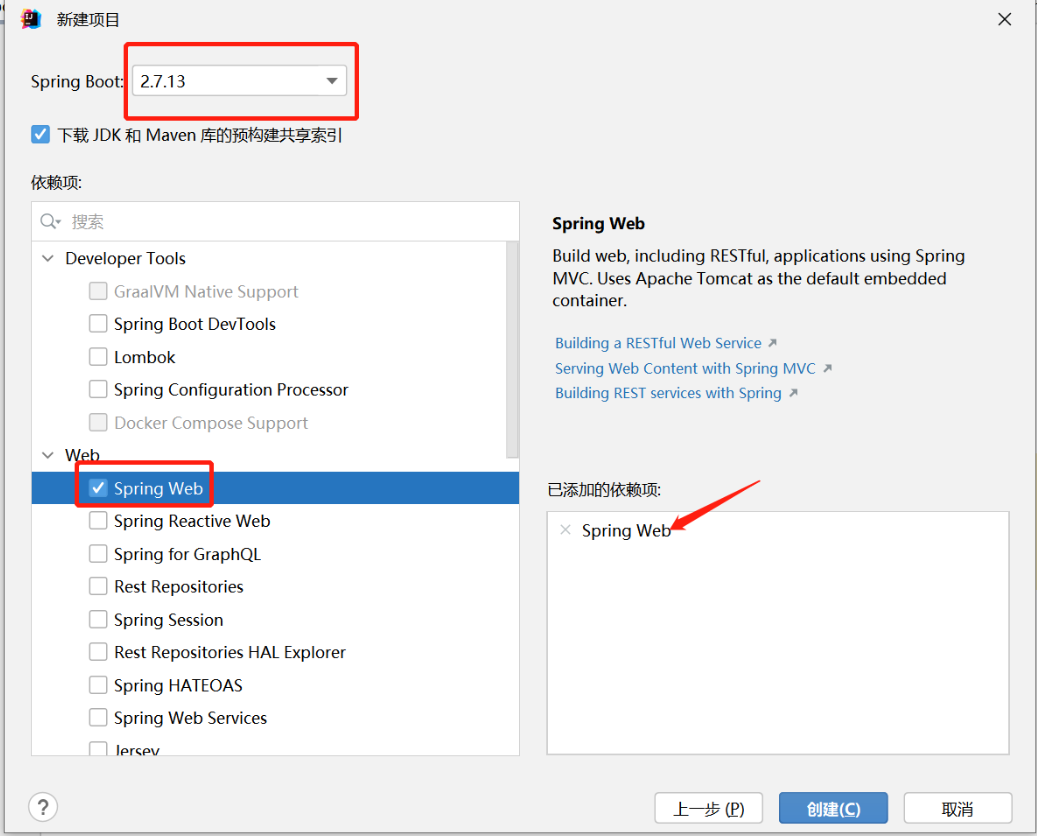
Task: Enable the Lombok dependency
Action: (98, 356)
